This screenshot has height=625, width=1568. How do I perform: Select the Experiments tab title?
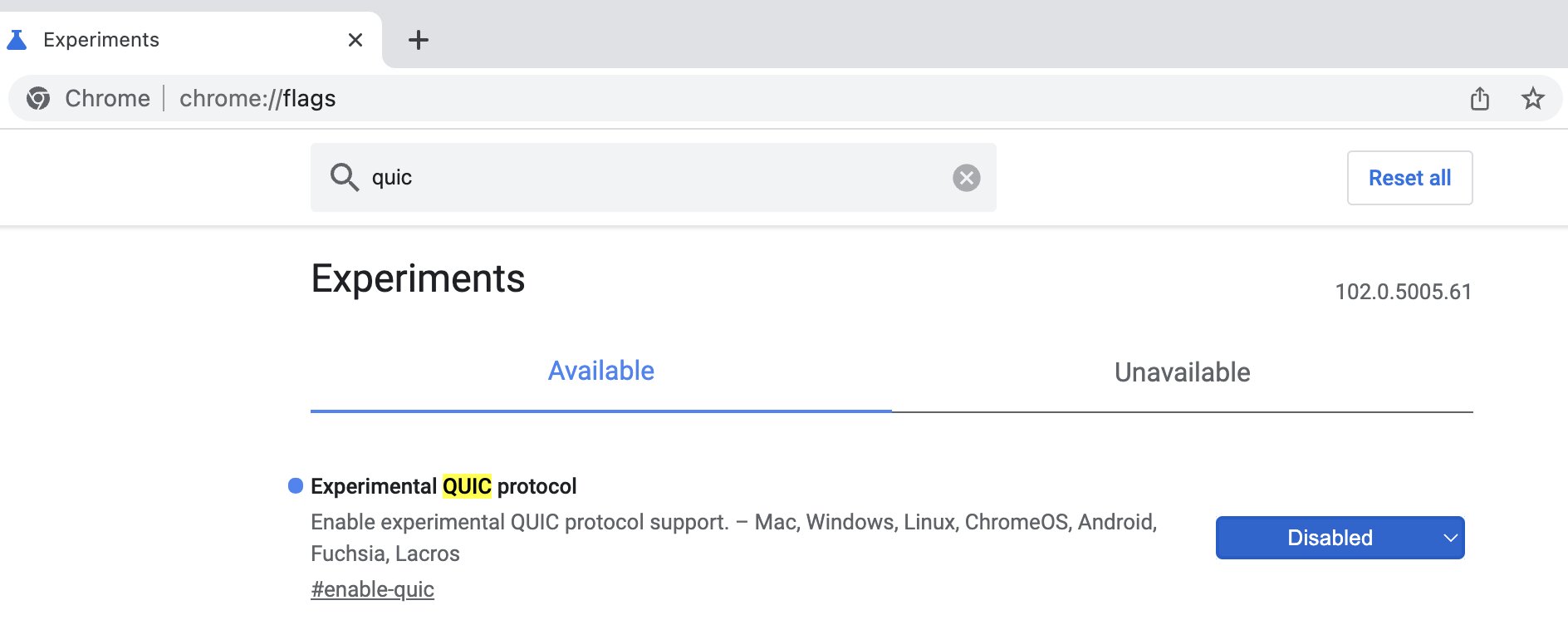tap(101, 40)
